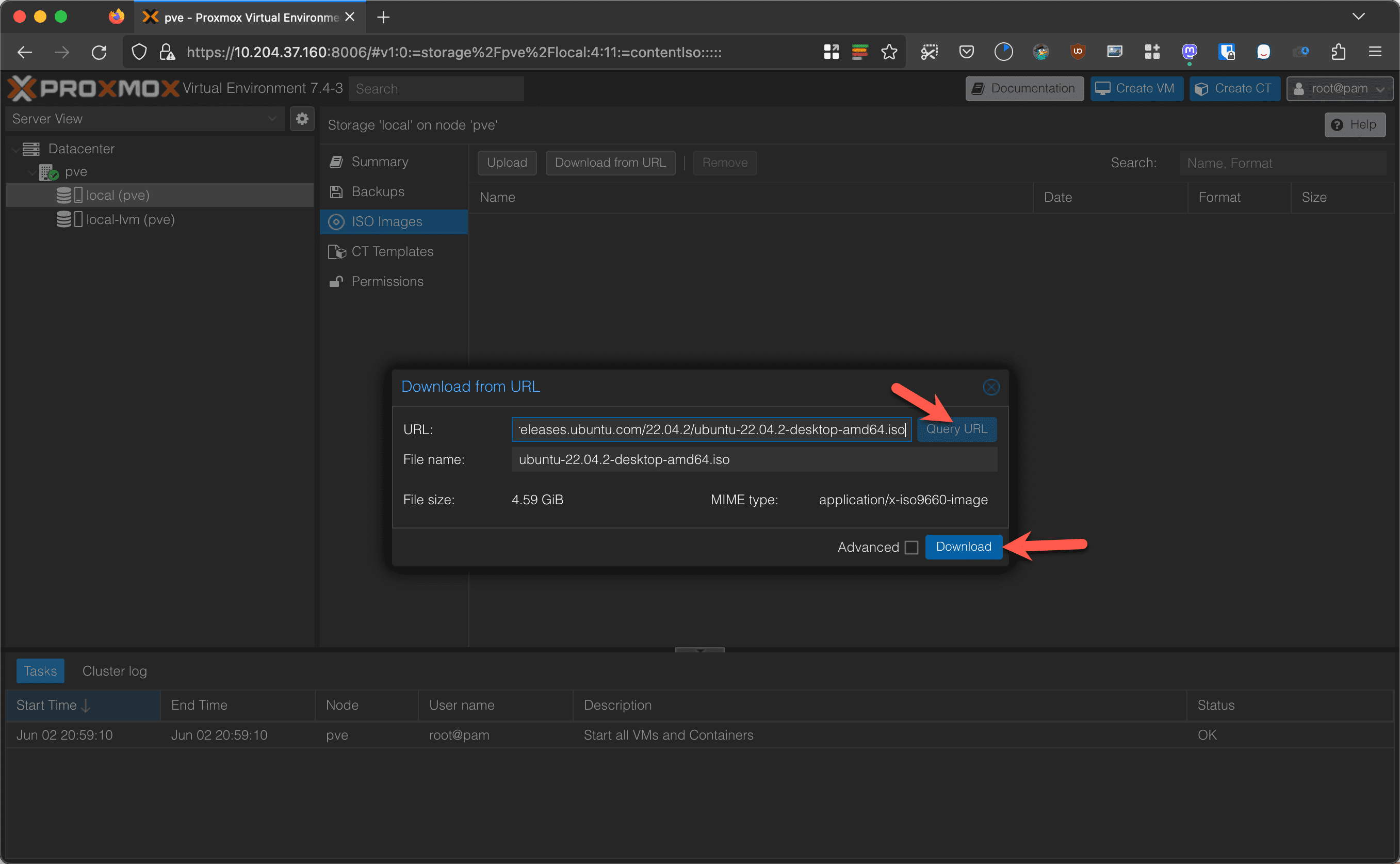The image size is (1400, 864).
Task: Sort ISO list by Size column
Action: (x=1342, y=197)
